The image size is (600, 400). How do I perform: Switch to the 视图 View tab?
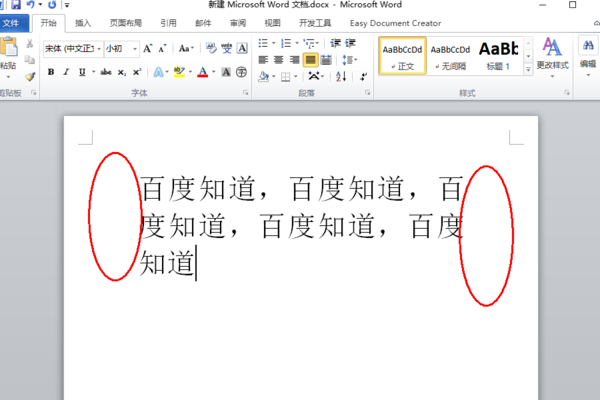tap(272, 23)
